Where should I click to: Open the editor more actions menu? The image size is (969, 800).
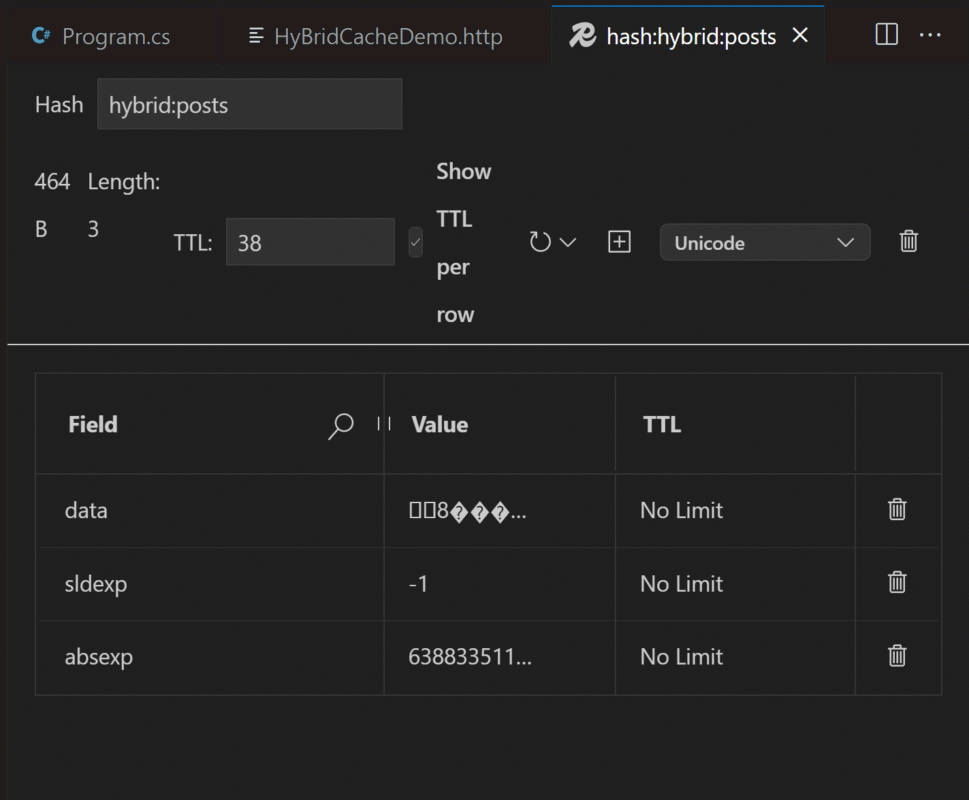point(929,35)
